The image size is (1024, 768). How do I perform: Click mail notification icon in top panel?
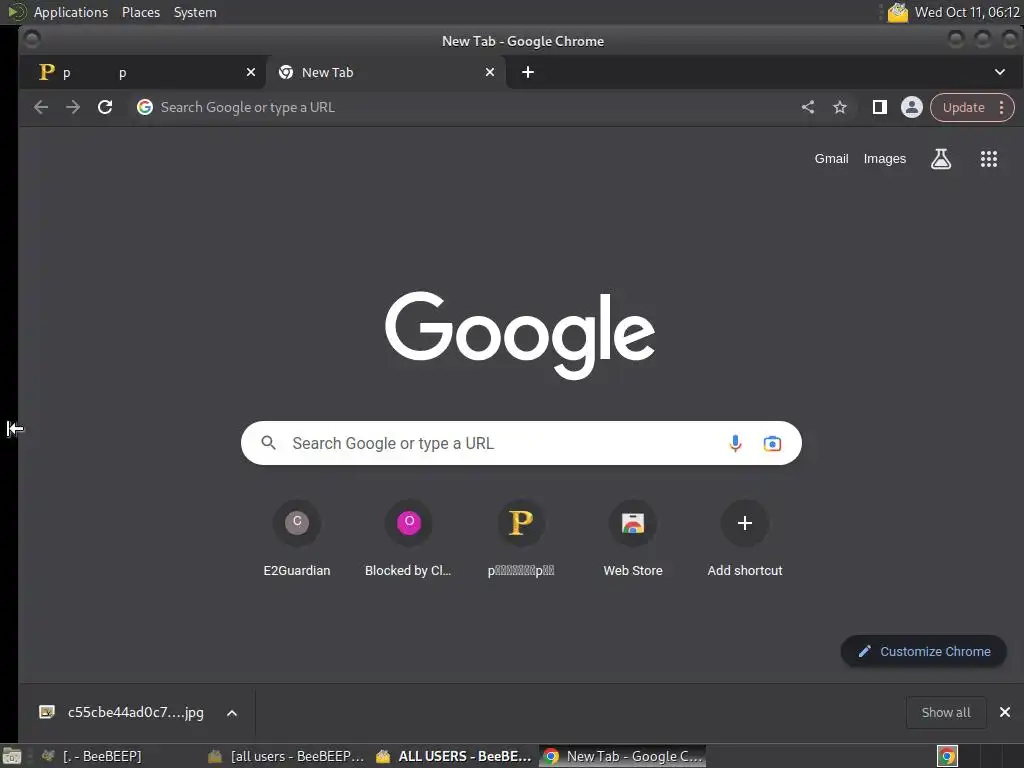(898, 12)
